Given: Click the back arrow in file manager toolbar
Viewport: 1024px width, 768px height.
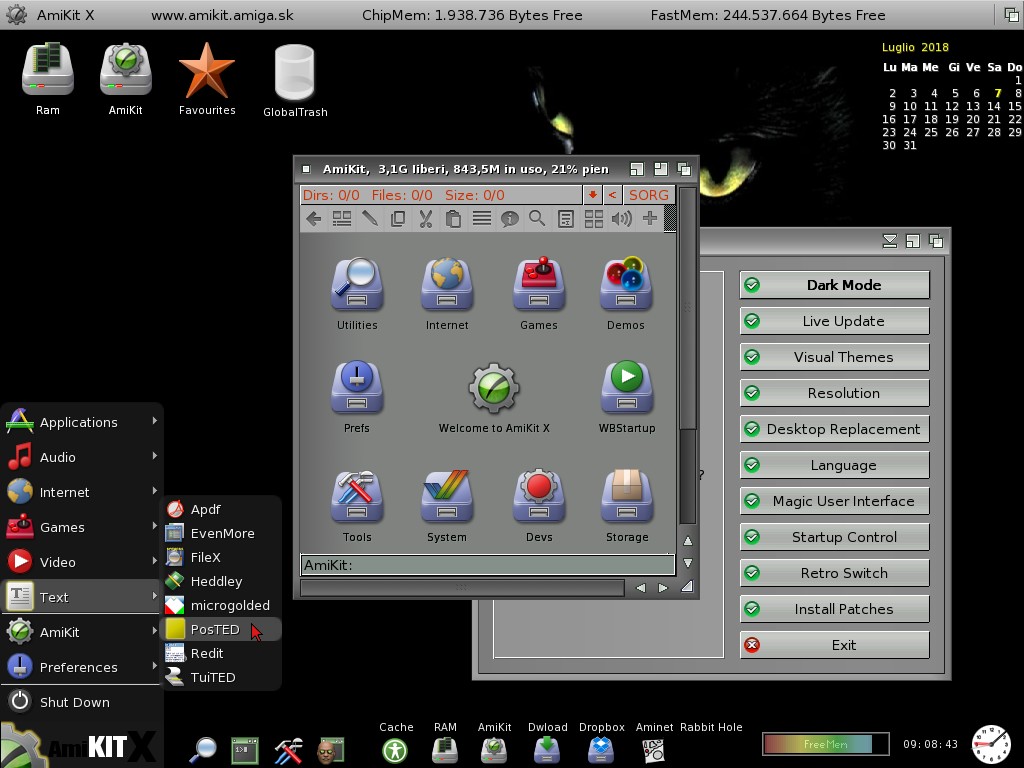Looking at the screenshot, I should click(314, 219).
